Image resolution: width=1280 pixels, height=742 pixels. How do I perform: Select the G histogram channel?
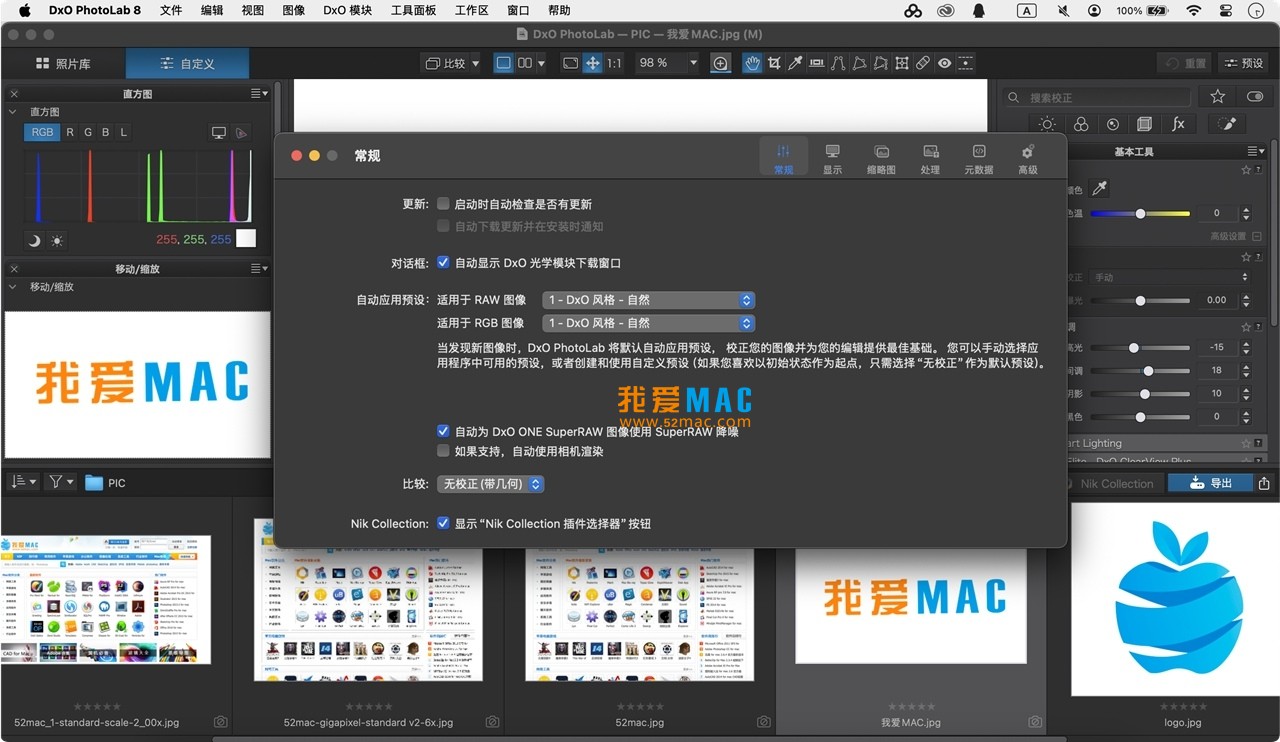[x=88, y=132]
